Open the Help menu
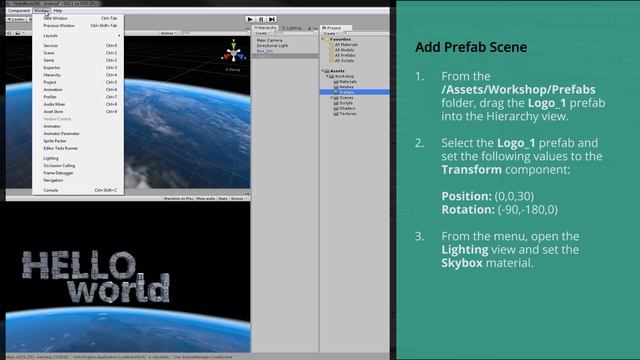640x360 pixels. (x=58, y=11)
